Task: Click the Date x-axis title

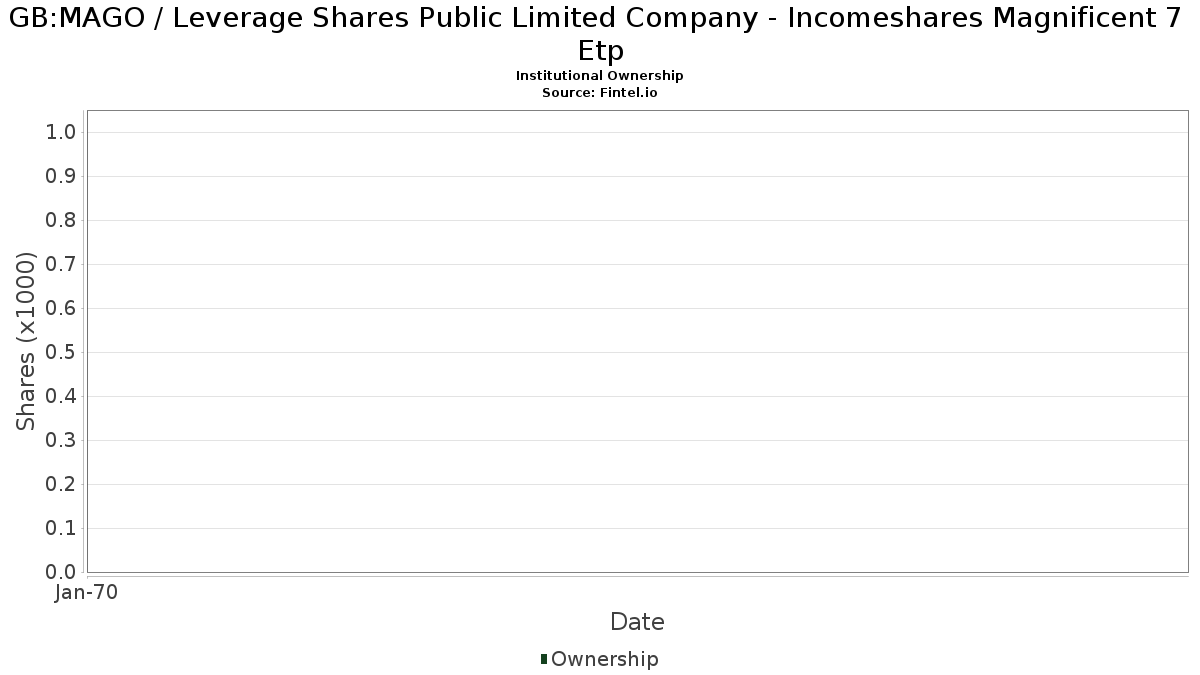Action: pos(637,622)
